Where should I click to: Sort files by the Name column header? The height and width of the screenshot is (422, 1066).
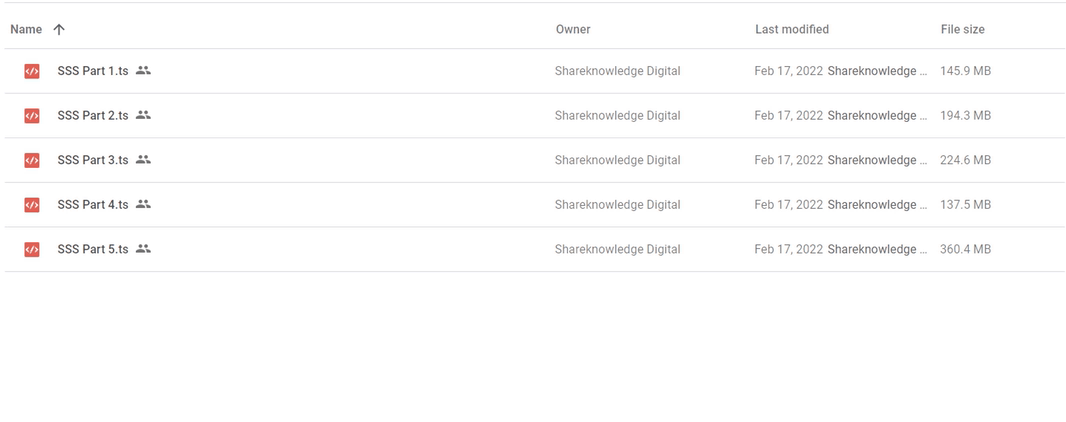(x=26, y=29)
